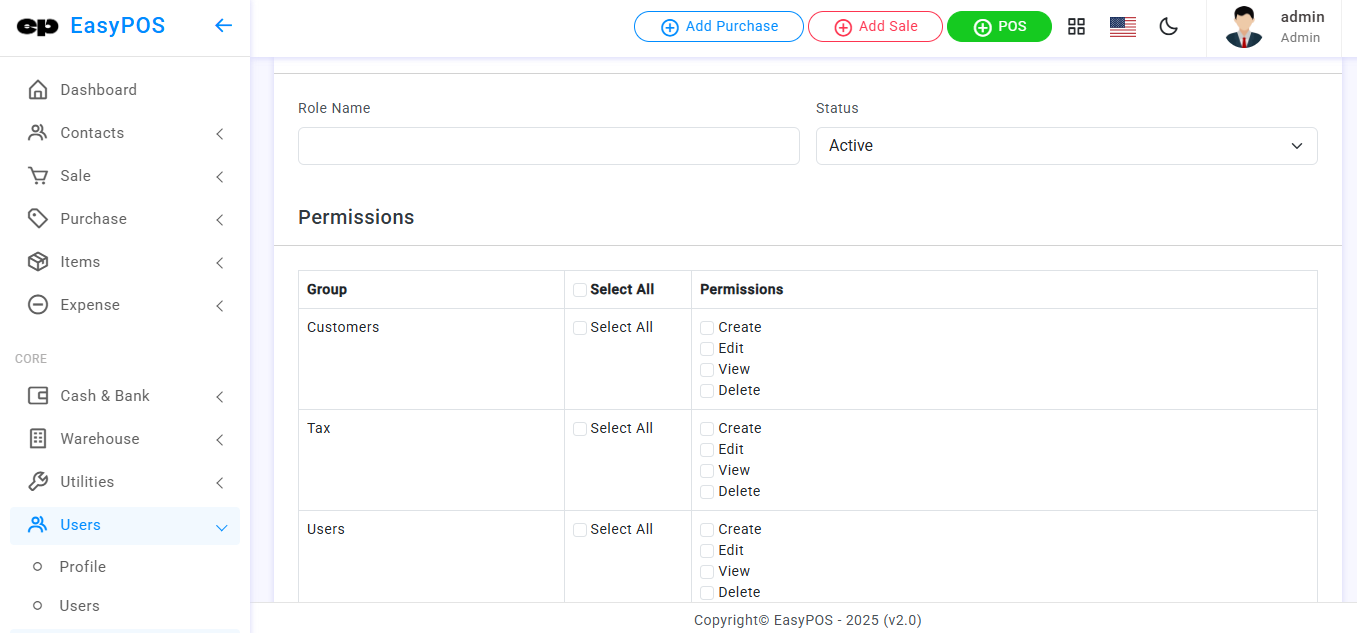1357x633 pixels.
Task: Tick Select All for Users group
Action: click(x=580, y=530)
